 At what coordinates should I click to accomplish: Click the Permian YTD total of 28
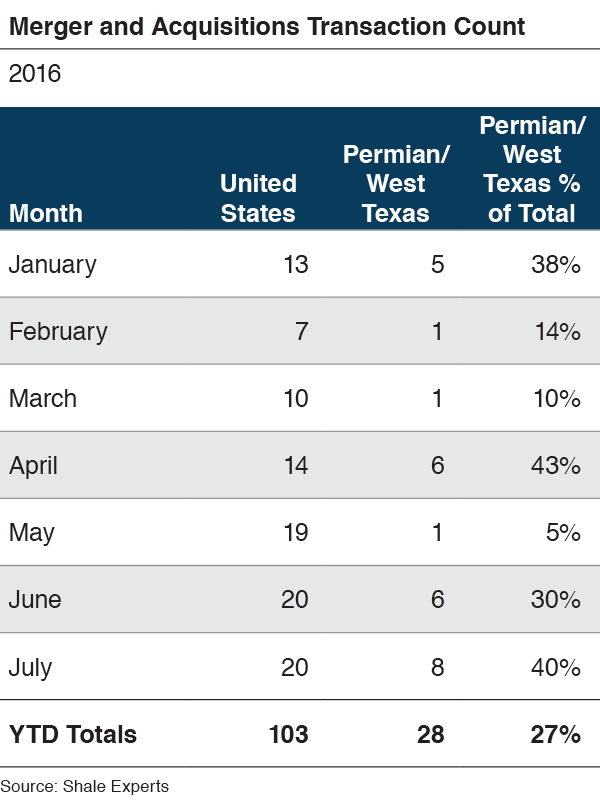coord(429,734)
